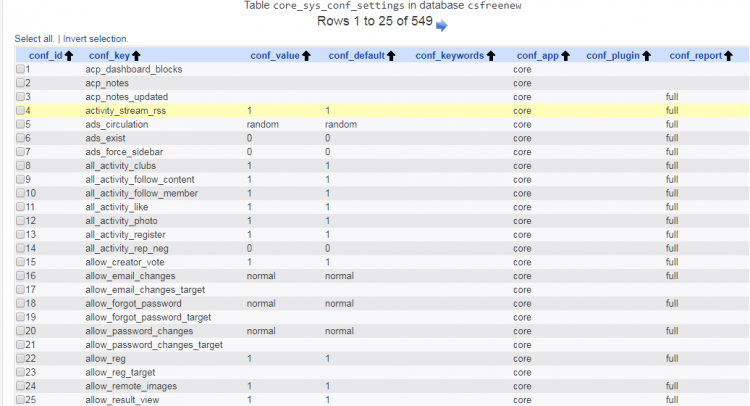This screenshot has height=406, width=750.
Task: Click the conf_app column sort arrow
Action: coord(564,55)
